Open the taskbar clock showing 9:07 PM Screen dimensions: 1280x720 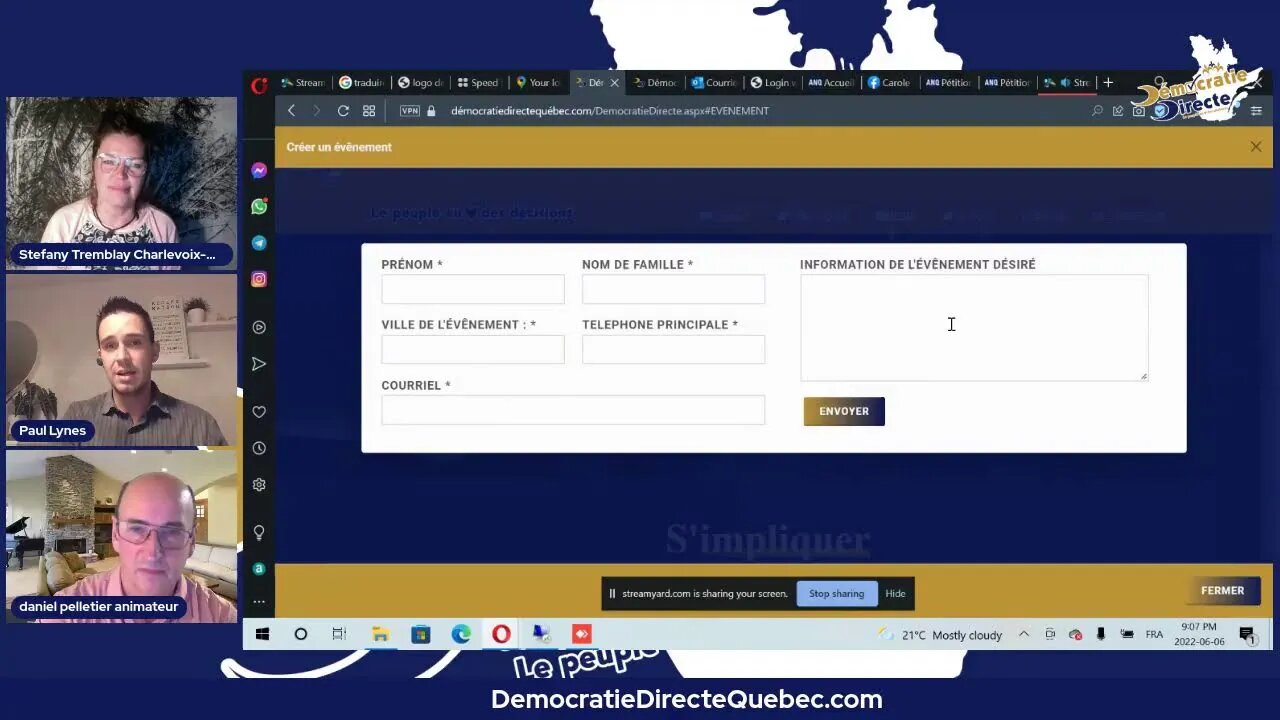(1199, 634)
